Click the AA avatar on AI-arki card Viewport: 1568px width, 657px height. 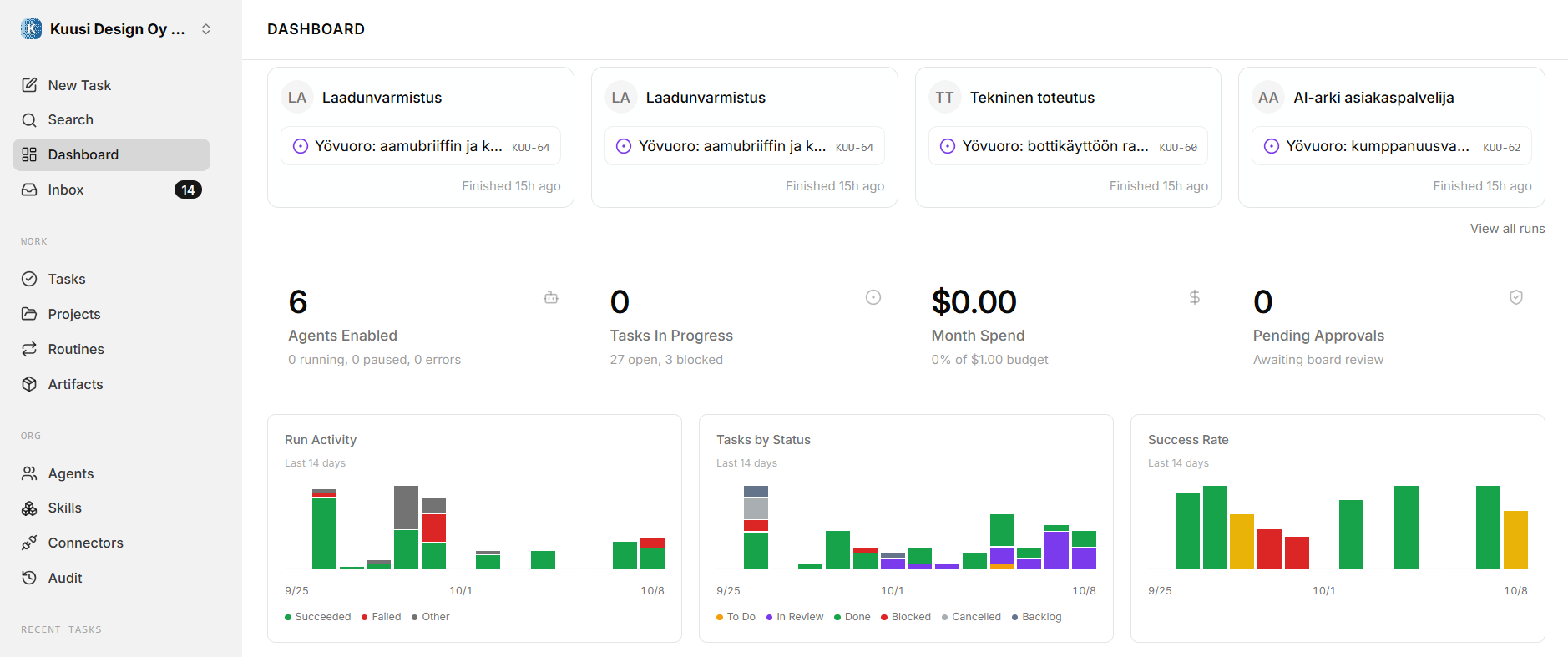(1268, 98)
